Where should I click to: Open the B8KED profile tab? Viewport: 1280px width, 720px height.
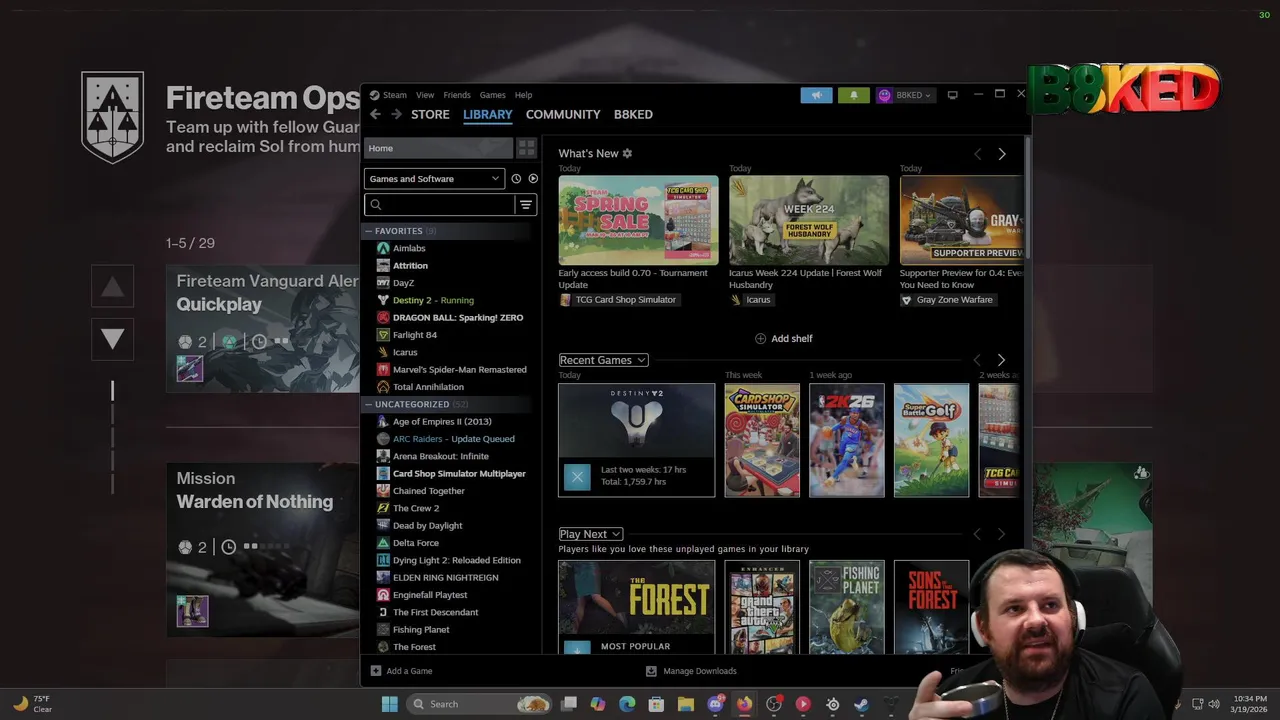633,114
